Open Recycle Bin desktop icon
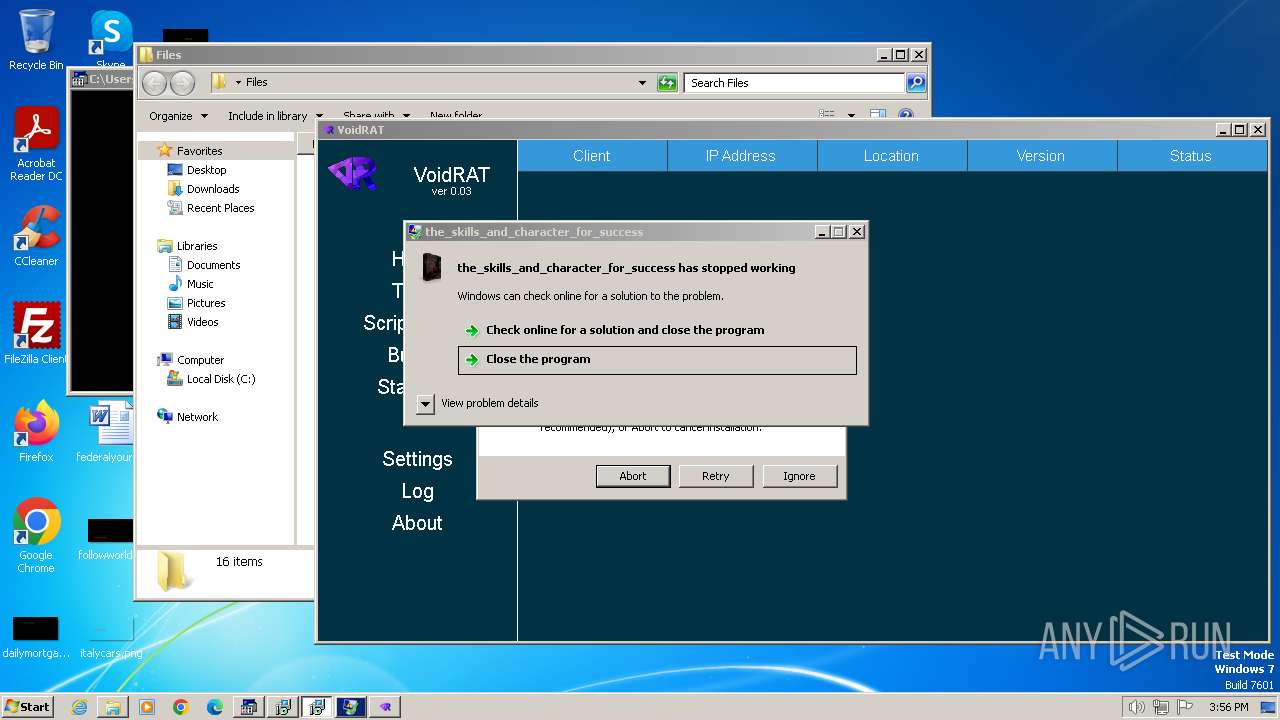Image resolution: width=1280 pixels, height=720 pixels. (x=36, y=40)
